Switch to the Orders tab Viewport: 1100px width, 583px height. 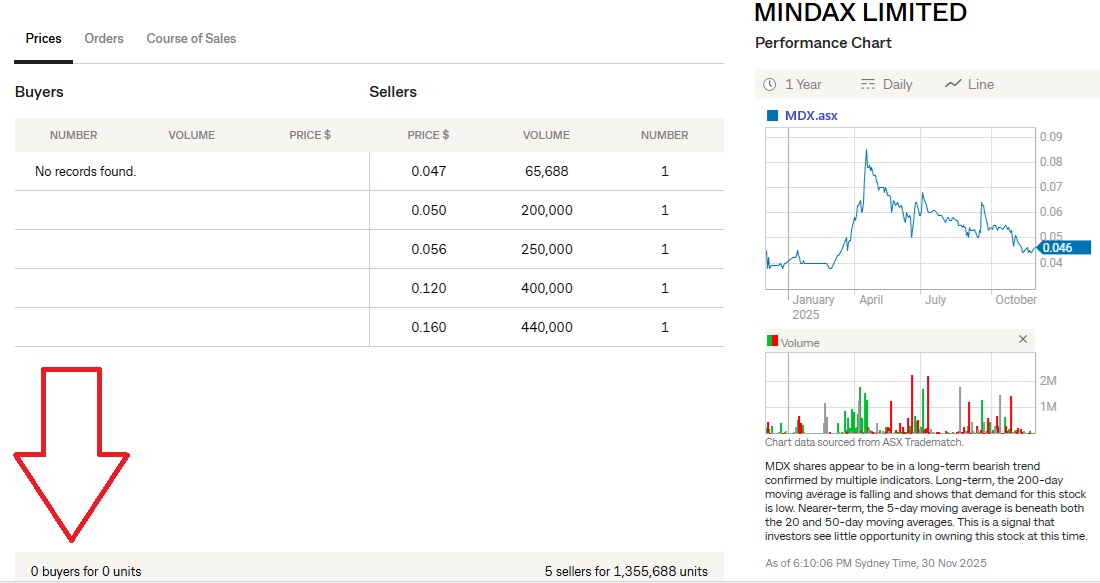point(104,38)
